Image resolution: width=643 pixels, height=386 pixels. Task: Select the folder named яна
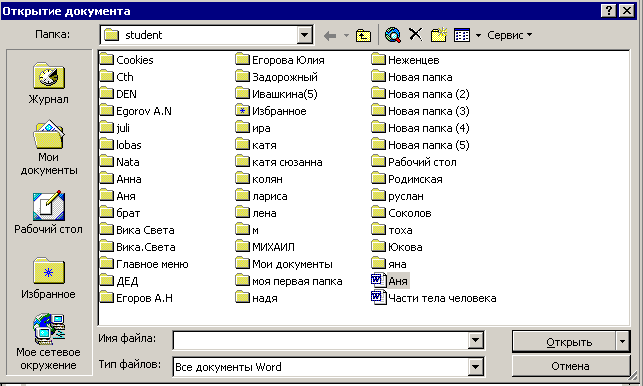click(x=389, y=264)
